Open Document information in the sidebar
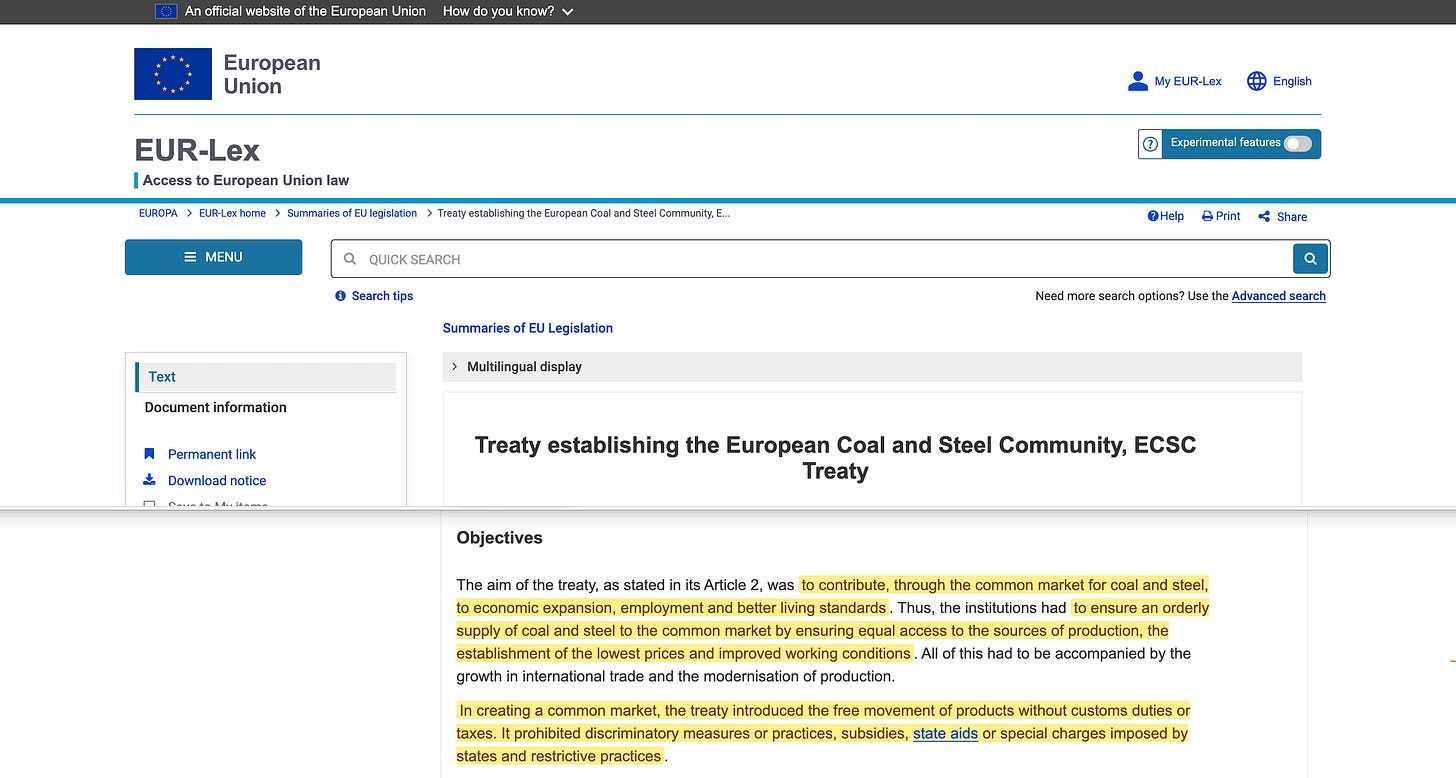The image size is (1456, 778). coord(216,407)
